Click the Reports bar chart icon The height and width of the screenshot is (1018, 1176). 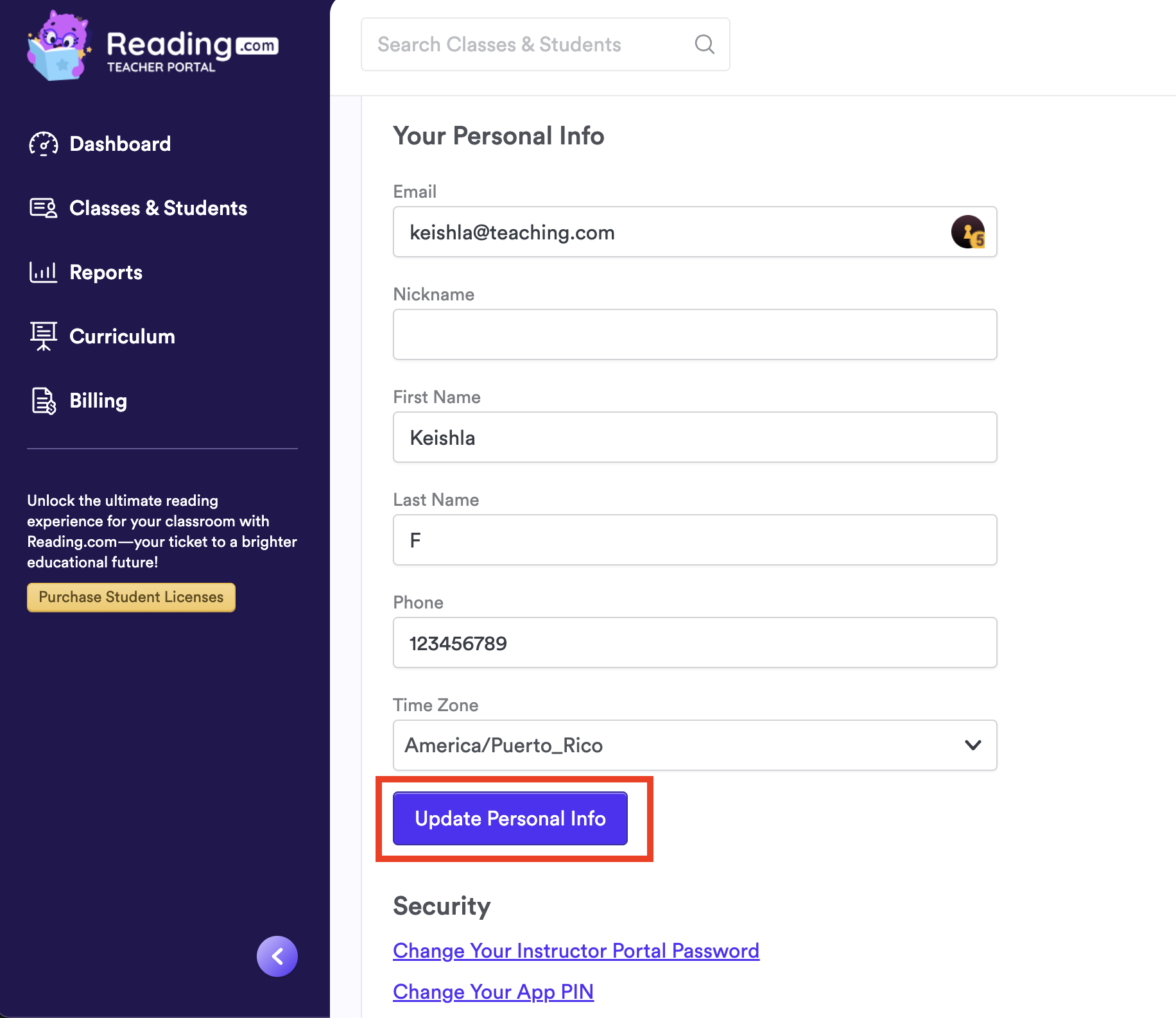pos(44,272)
